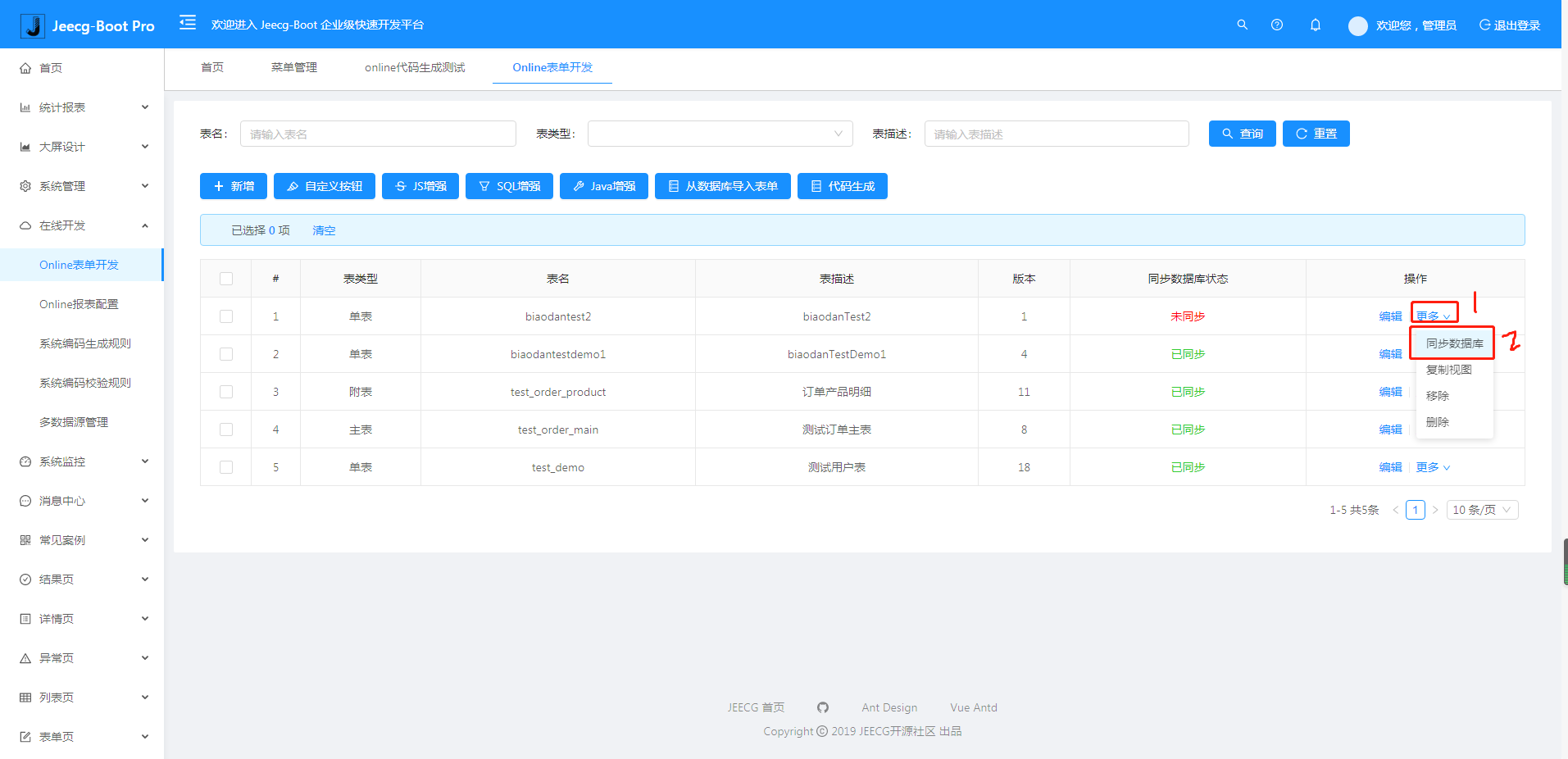Click the cloud icon for 在线开发
Screen dimensions: 1568x759
pos(25,225)
